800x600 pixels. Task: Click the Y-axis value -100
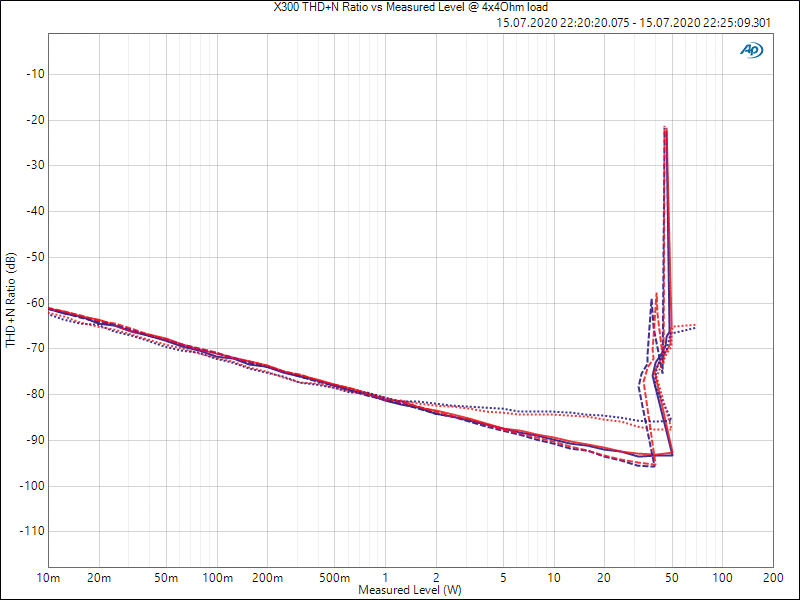(32, 486)
